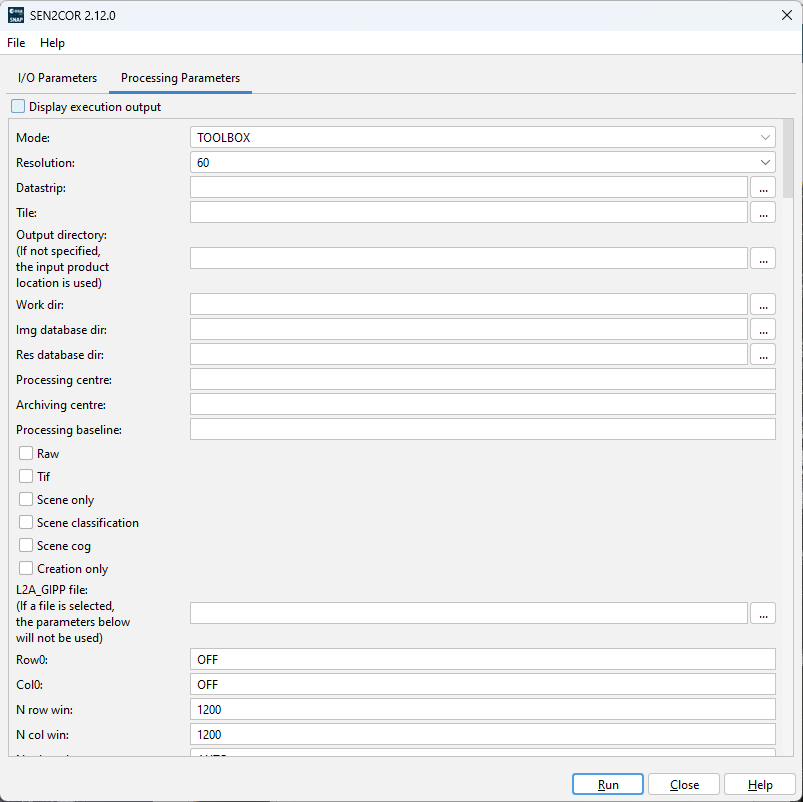Image resolution: width=803 pixels, height=802 pixels.
Task: Switch to the I/O Parameters tab
Action: [x=57, y=78]
